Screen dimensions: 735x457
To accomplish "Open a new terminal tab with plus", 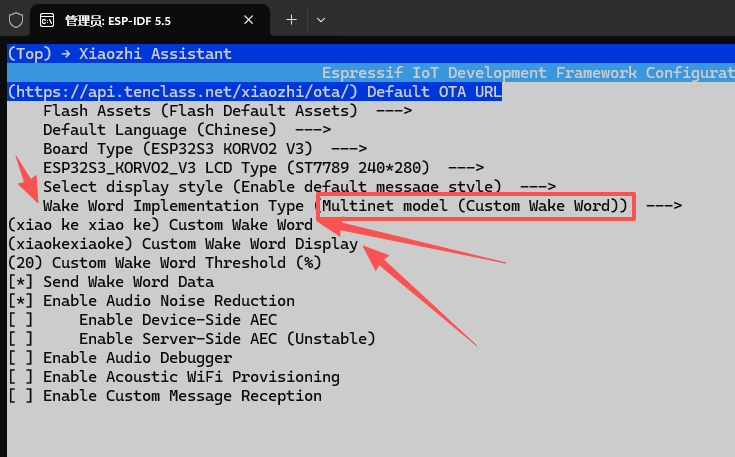I will [292, 19].
